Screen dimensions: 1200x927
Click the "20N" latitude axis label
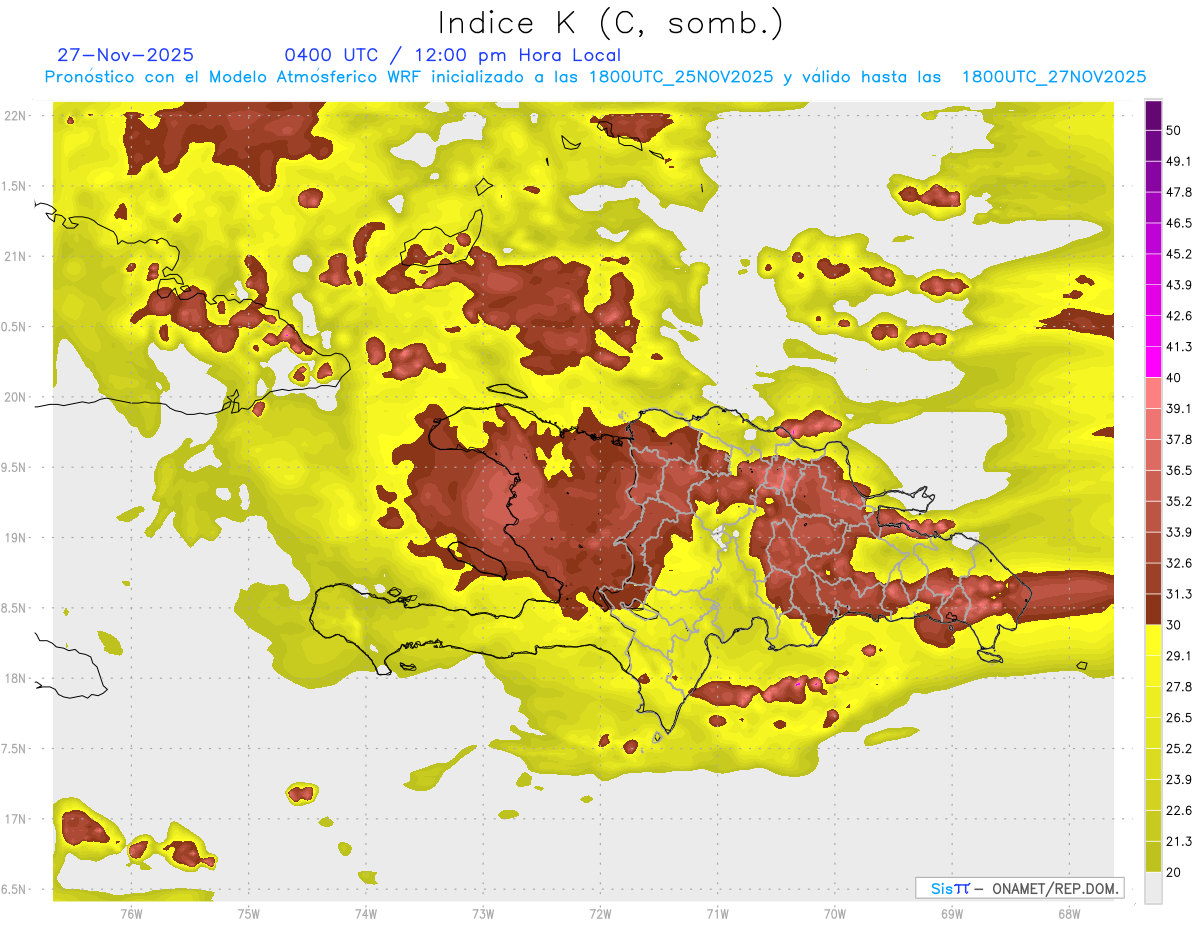coord(15,397)
